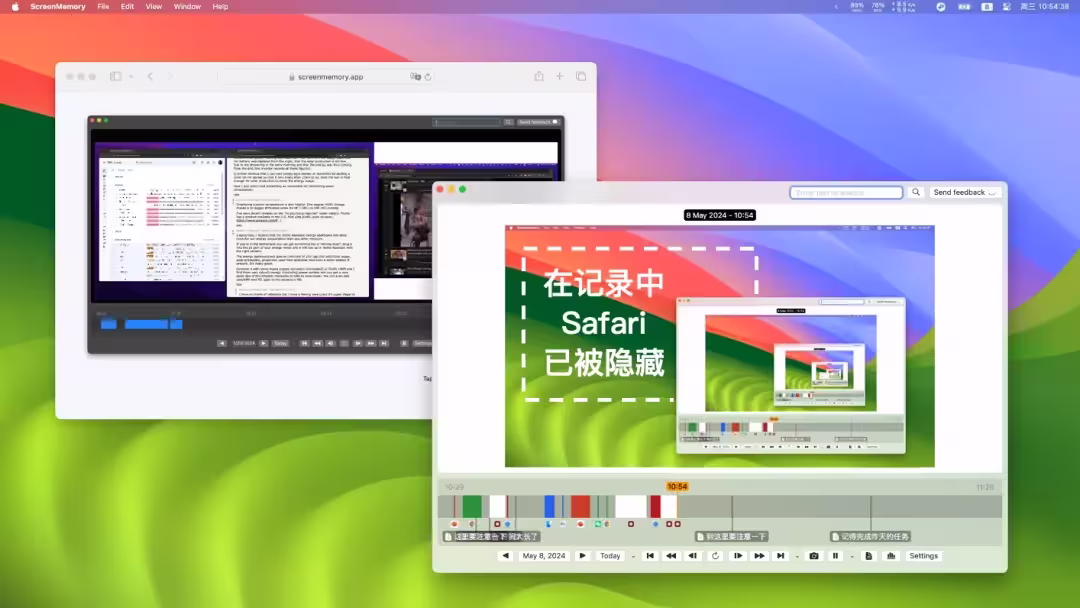The width and height of the screenshot is (1080, 608).
Task: Click the 8 May 2024 - 10:54 timestamp label
Action: coord(719,216)
